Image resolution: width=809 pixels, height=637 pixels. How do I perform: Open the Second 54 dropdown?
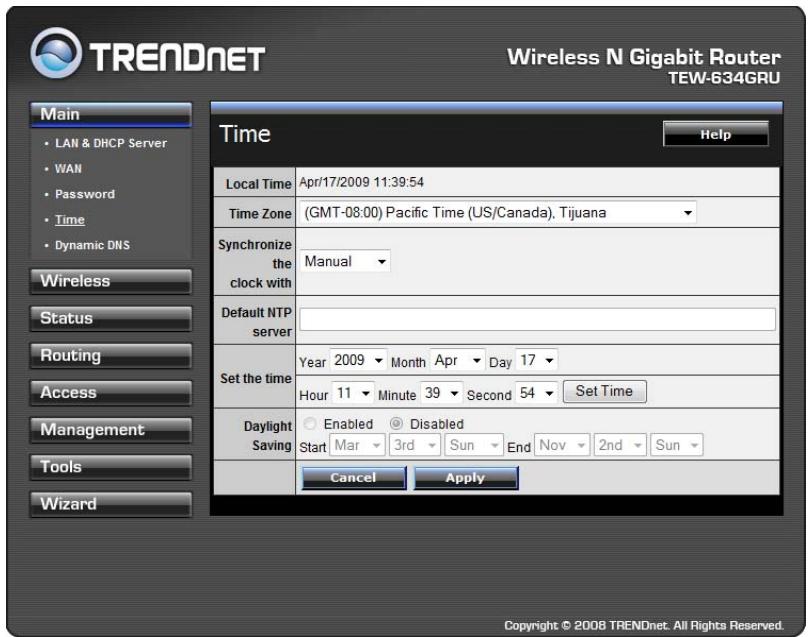point(537,394)
